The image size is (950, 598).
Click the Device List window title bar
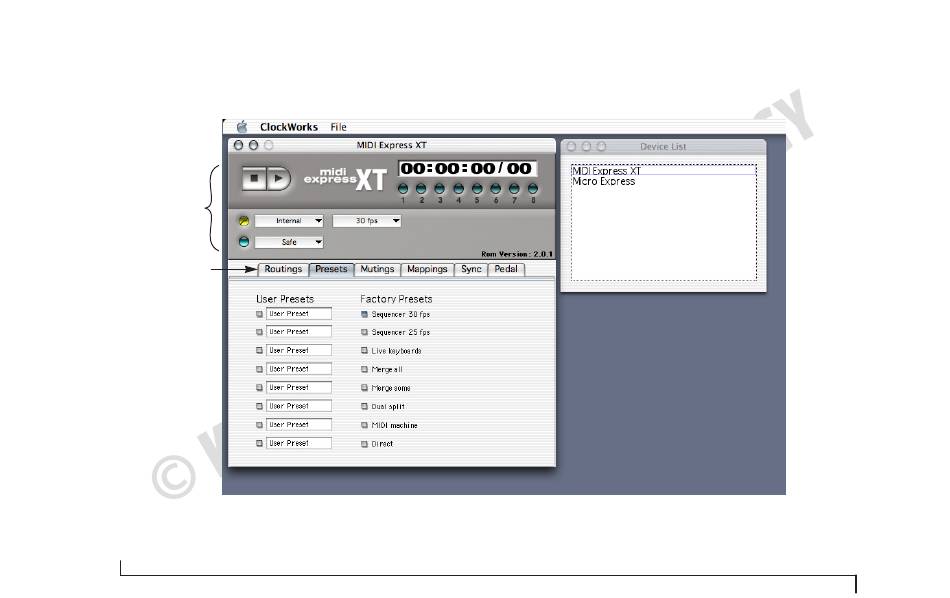pos(663,147)
